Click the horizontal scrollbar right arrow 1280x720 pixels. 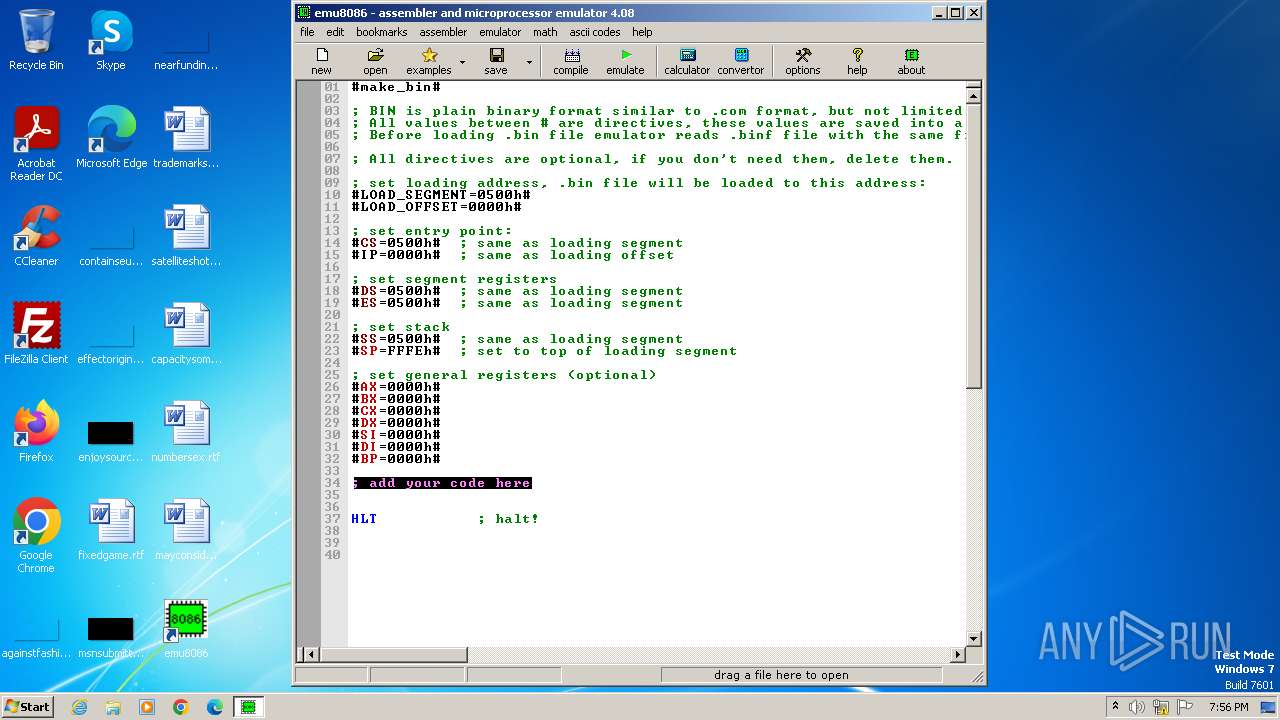tap(958, 654)
